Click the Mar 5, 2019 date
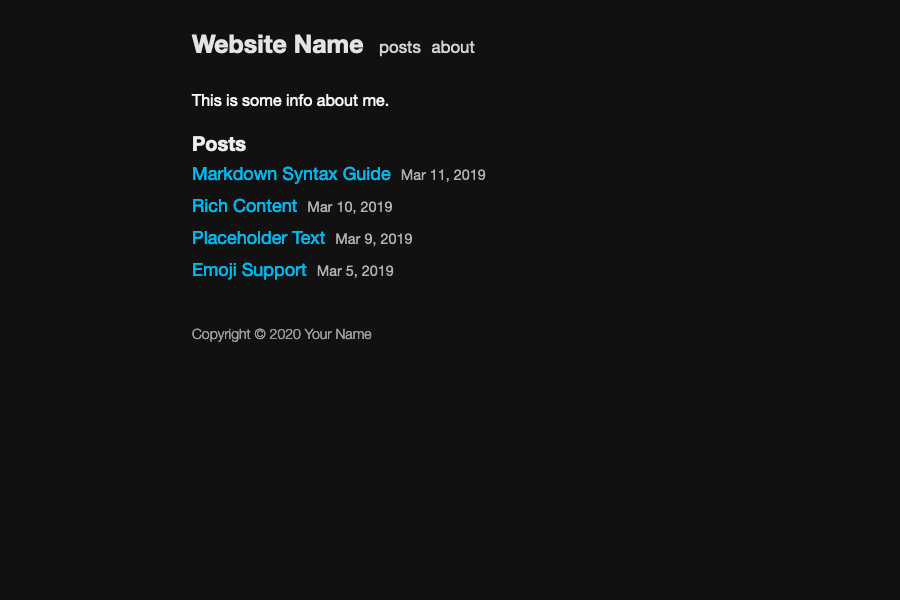Image resolution: width=900 pixels, height=600 pixels. (x=355, y=271)
